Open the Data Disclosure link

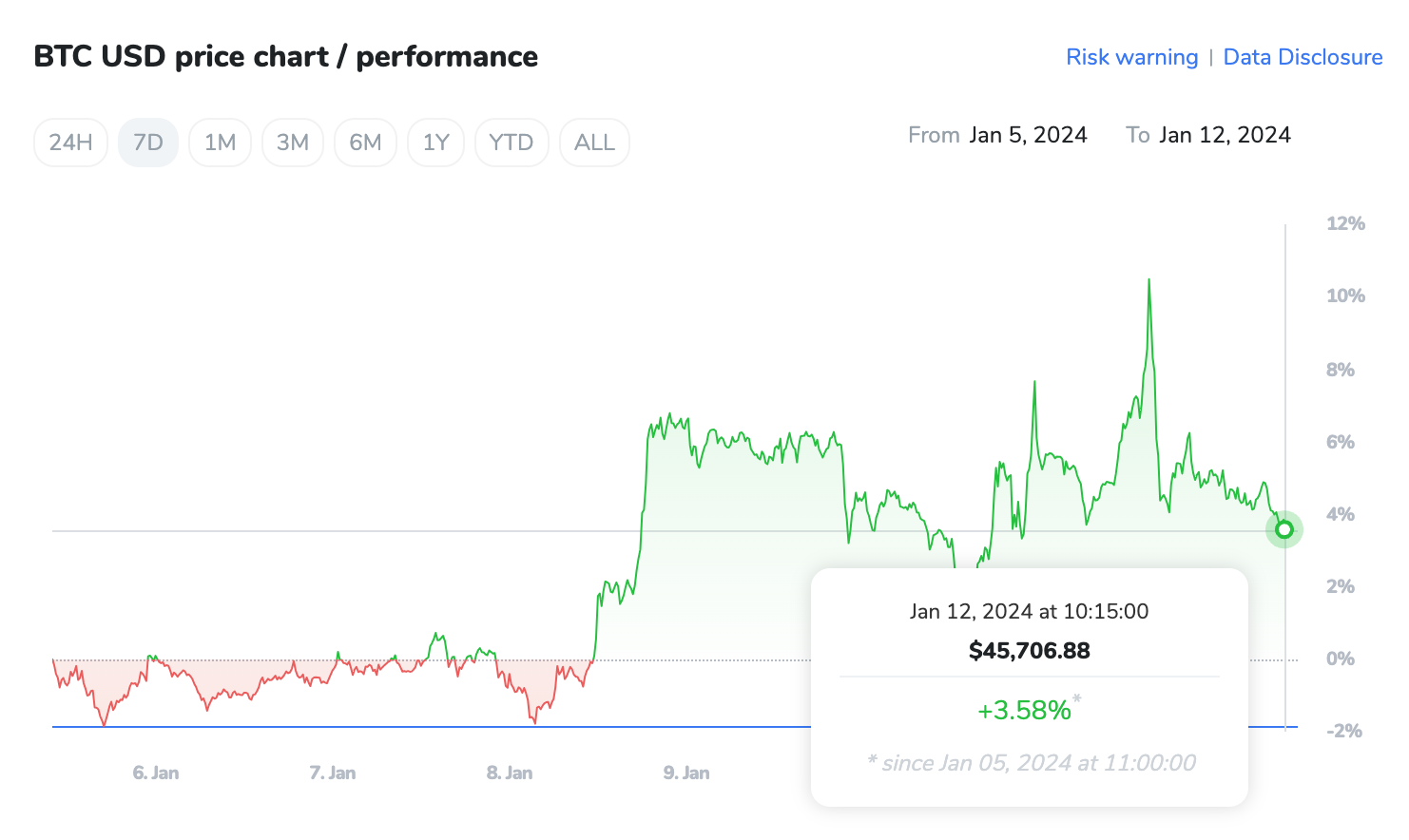[1303, 57]
